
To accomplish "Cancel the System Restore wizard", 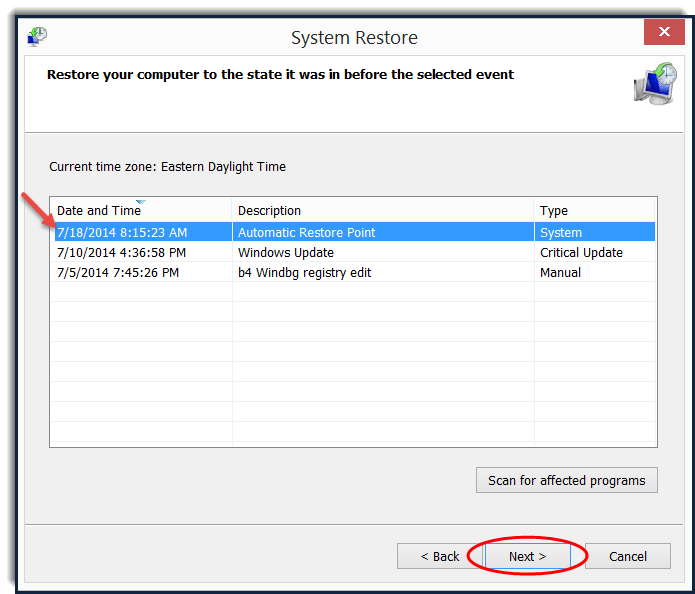I will coord(628,556).
